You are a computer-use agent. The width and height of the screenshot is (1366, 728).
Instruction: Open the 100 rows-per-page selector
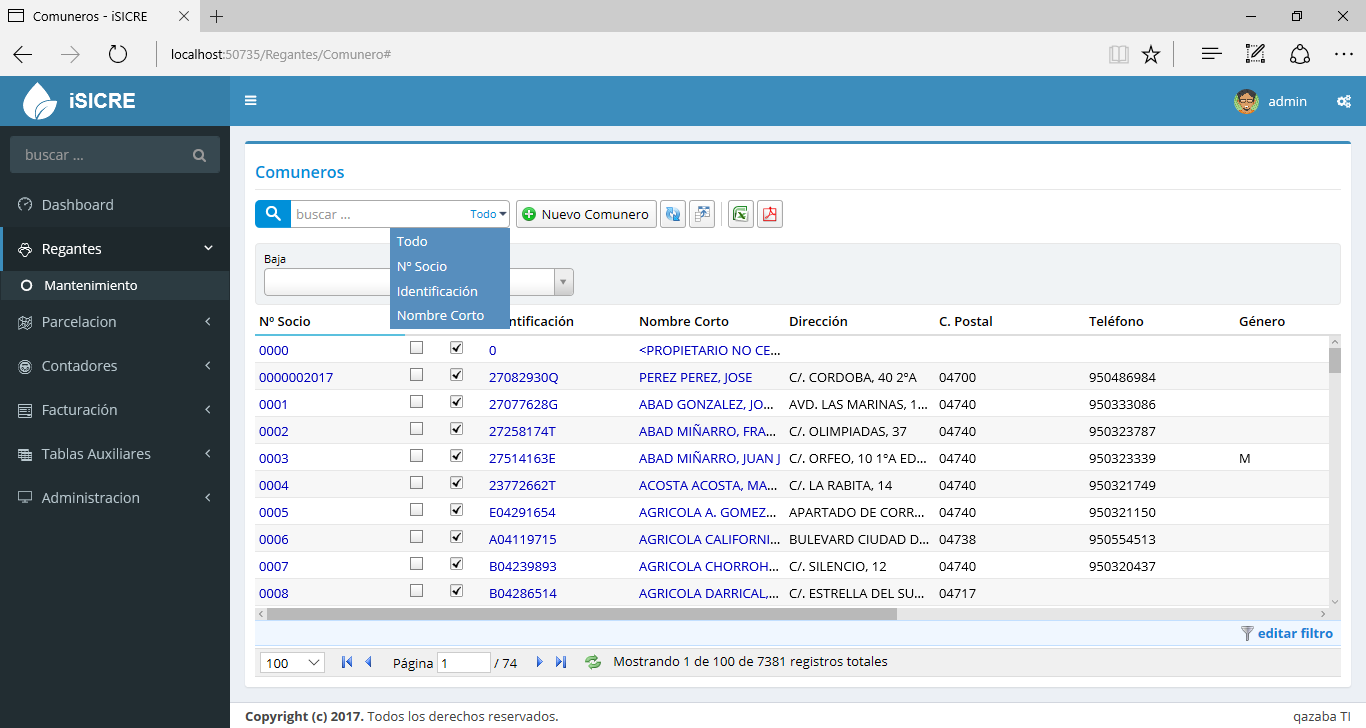pyautogui.click(x=292, y=663)
